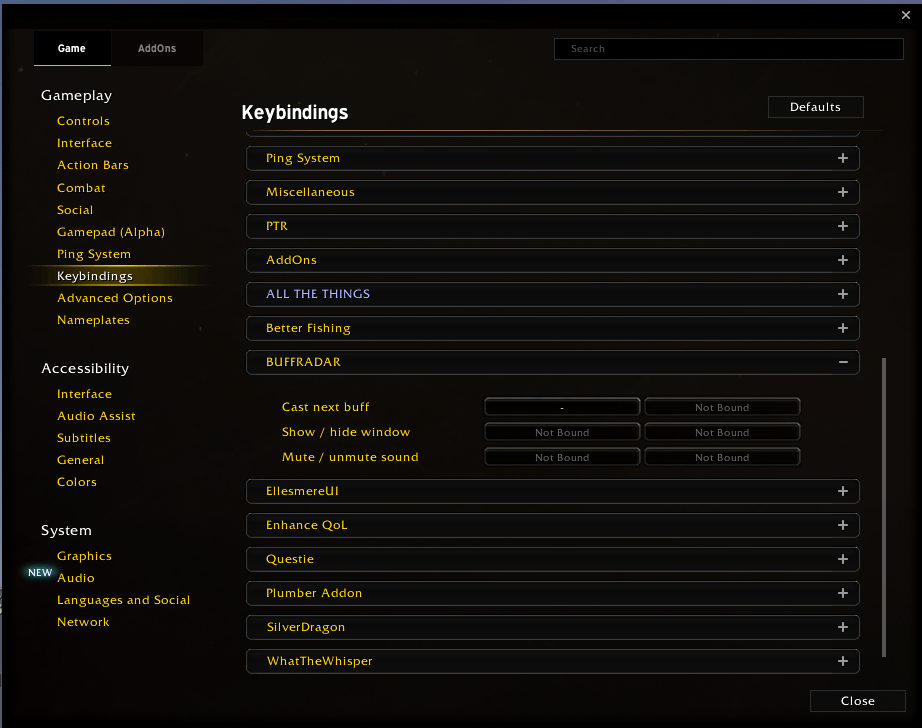The width and height of the screenshot is (922, 728).
Task: Reset keybindings with Defaults button
Action: click(816, 107)
